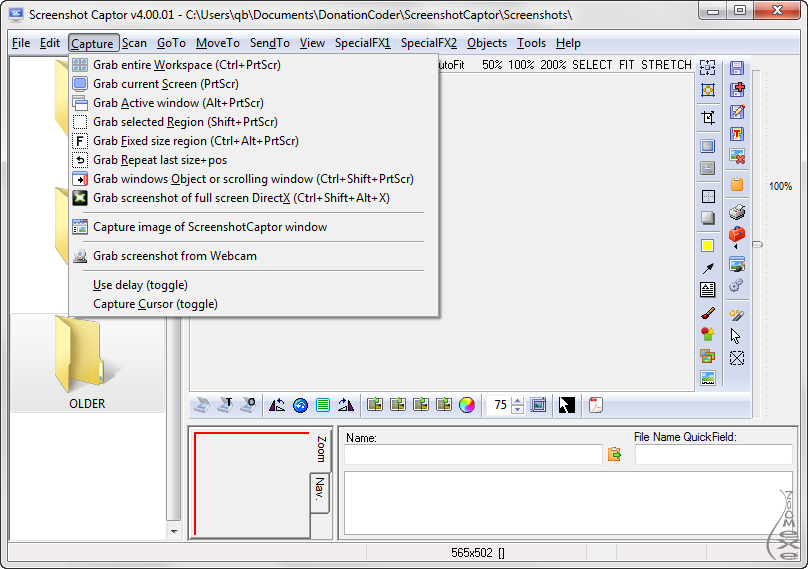Click the PDF document icon

pyautogui.click(x=596, y=405)
